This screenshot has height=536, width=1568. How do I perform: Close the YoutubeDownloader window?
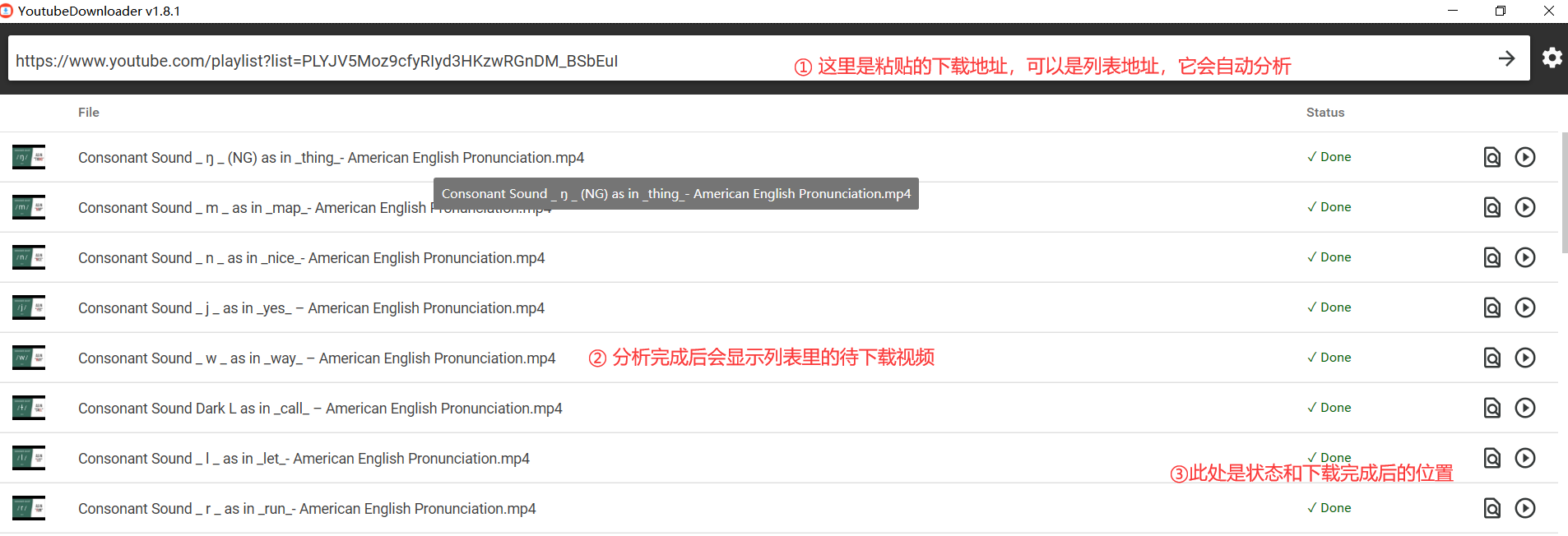(1548, 11)
